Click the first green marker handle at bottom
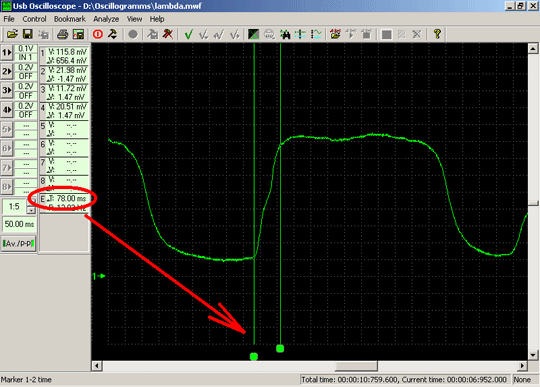Screen dimensions: 540x387 click(x=254, y=356)
